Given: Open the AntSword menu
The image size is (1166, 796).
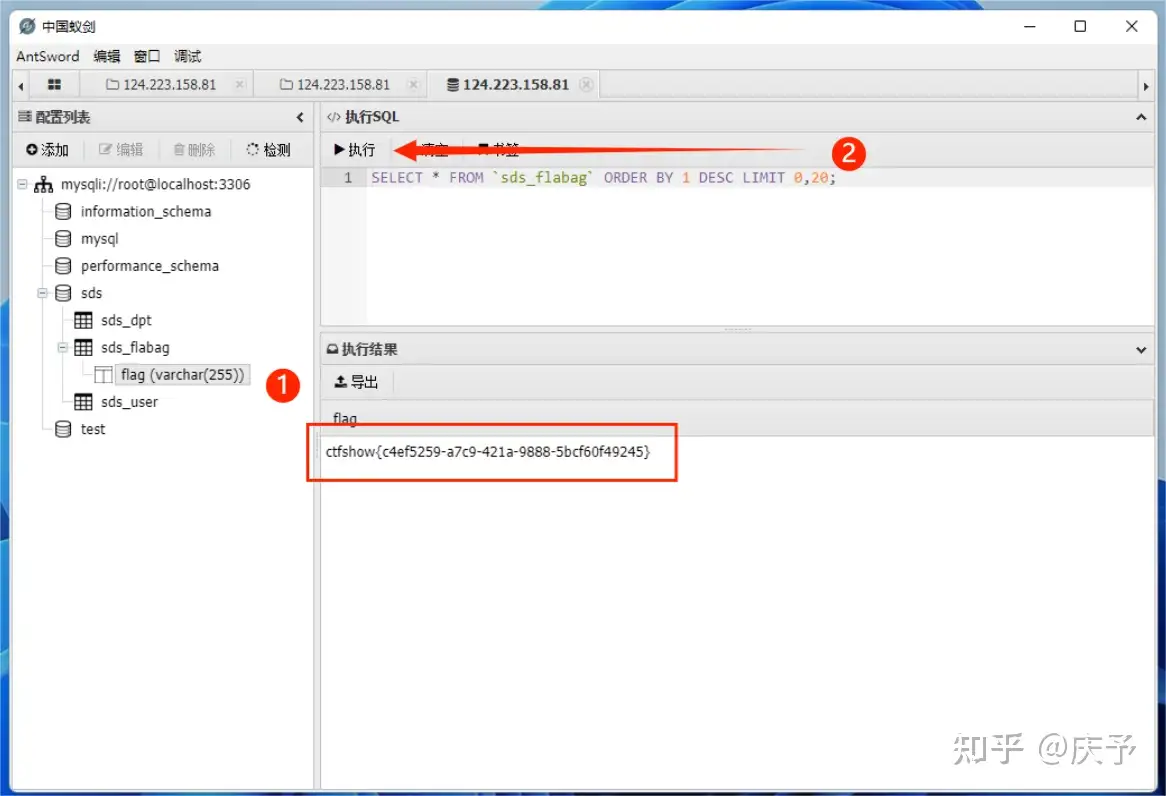Looking at the screenshot, I should (x=48, y=56).
